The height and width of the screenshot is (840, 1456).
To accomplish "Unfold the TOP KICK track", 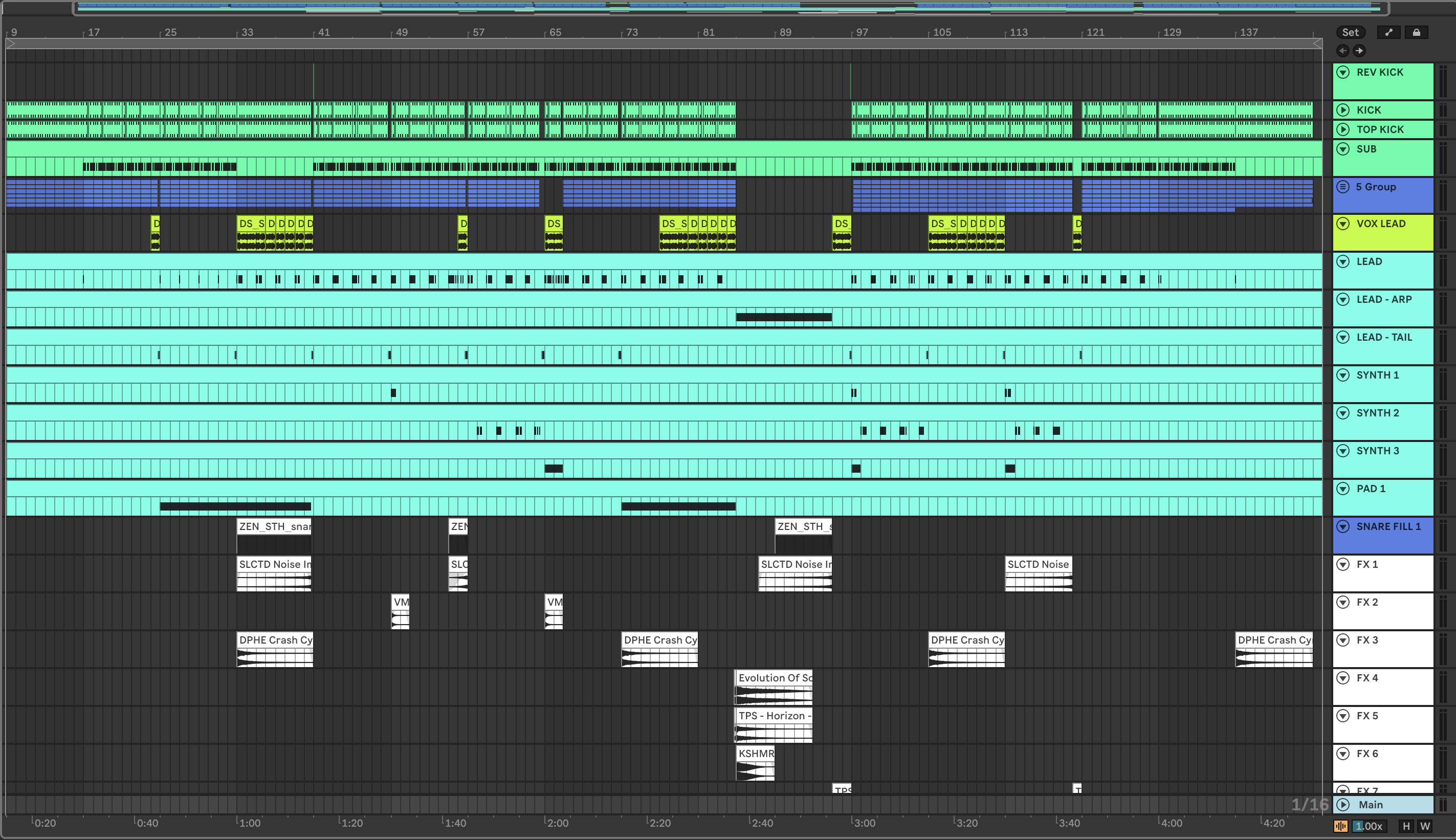I will (x=1343, y=129).
